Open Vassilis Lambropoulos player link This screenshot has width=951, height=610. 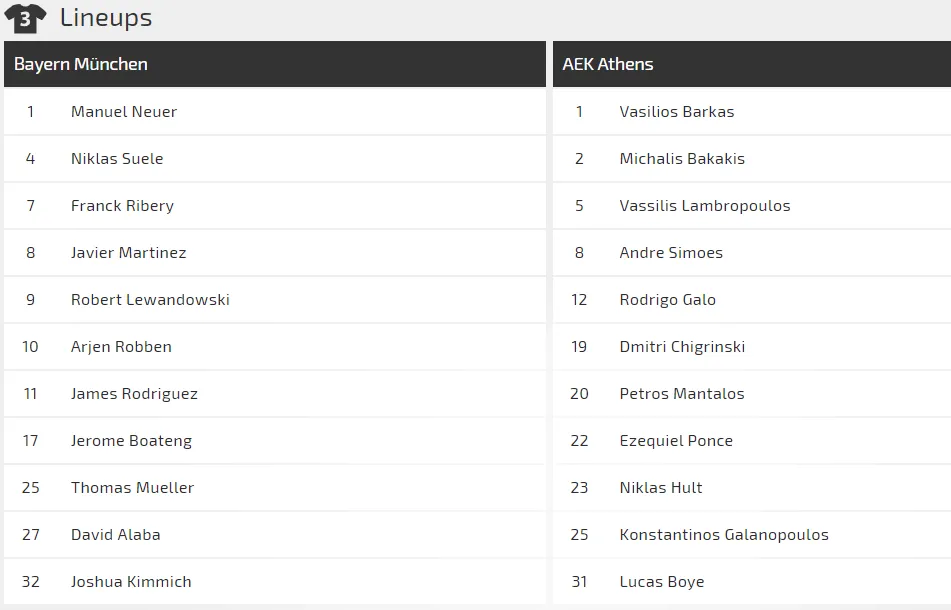(705, 206)
